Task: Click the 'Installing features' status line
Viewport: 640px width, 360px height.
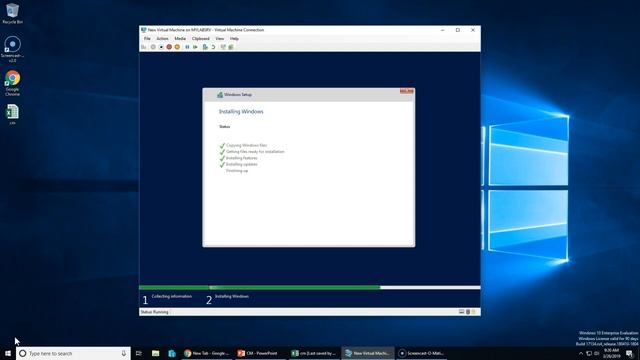Action: (242, 158)
